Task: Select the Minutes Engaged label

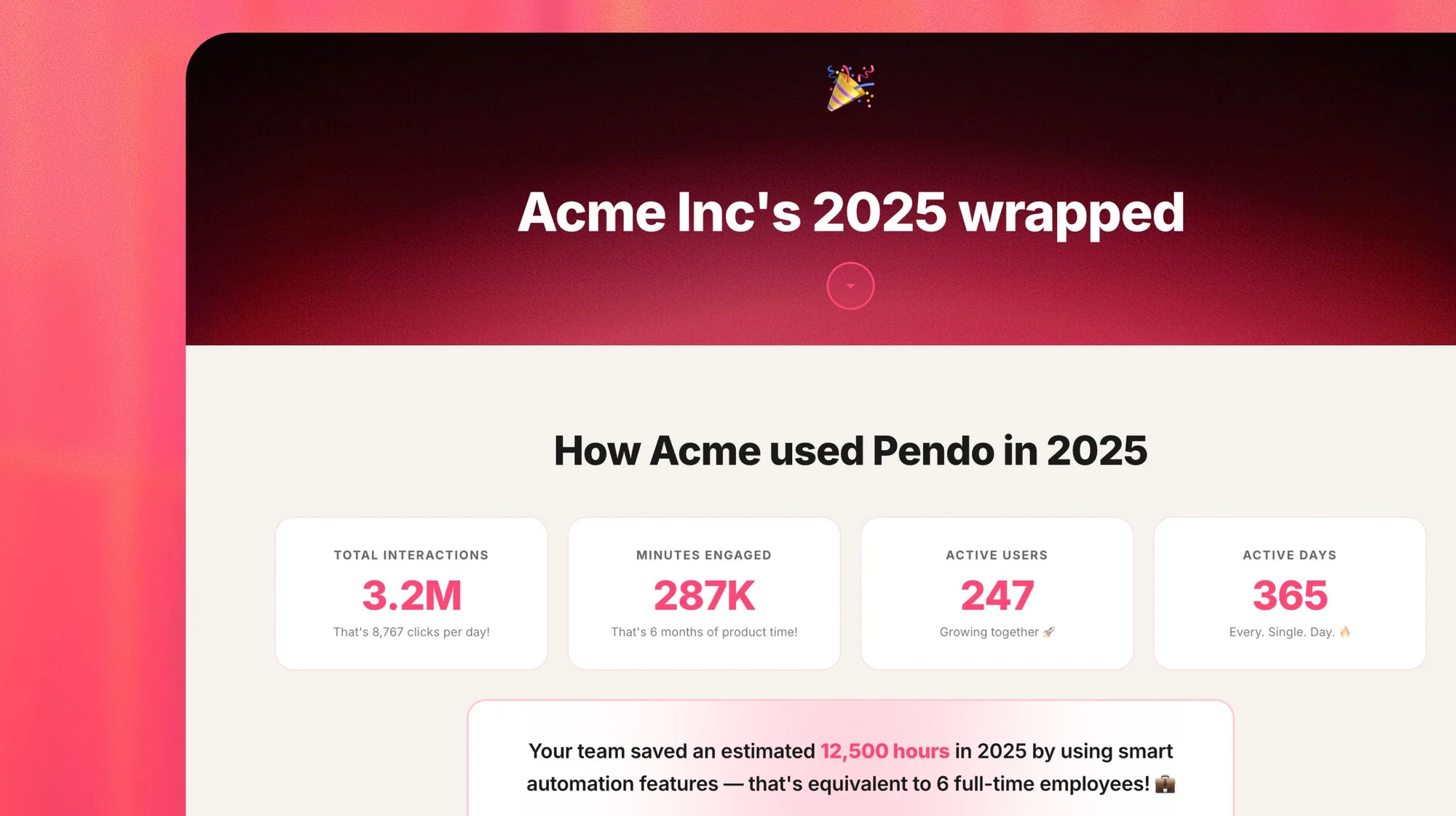Action: click(x=703, y=555)
